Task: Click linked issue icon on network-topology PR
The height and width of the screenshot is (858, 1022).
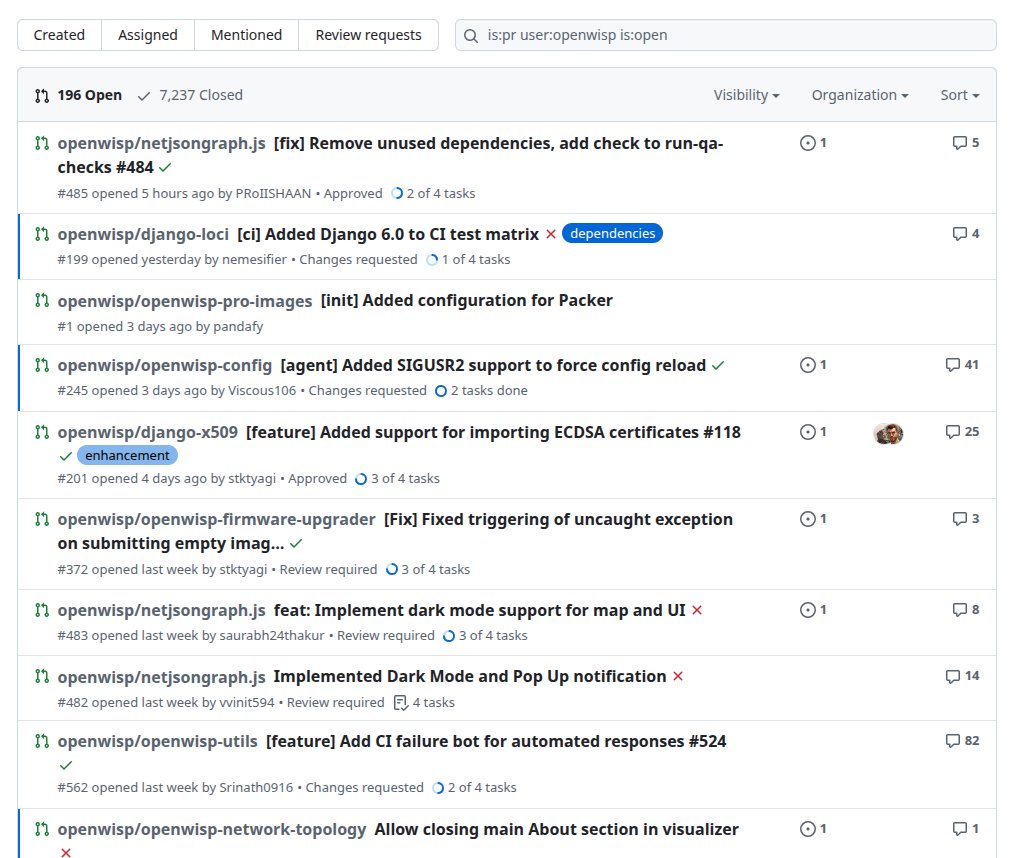Action: (813, 829)
